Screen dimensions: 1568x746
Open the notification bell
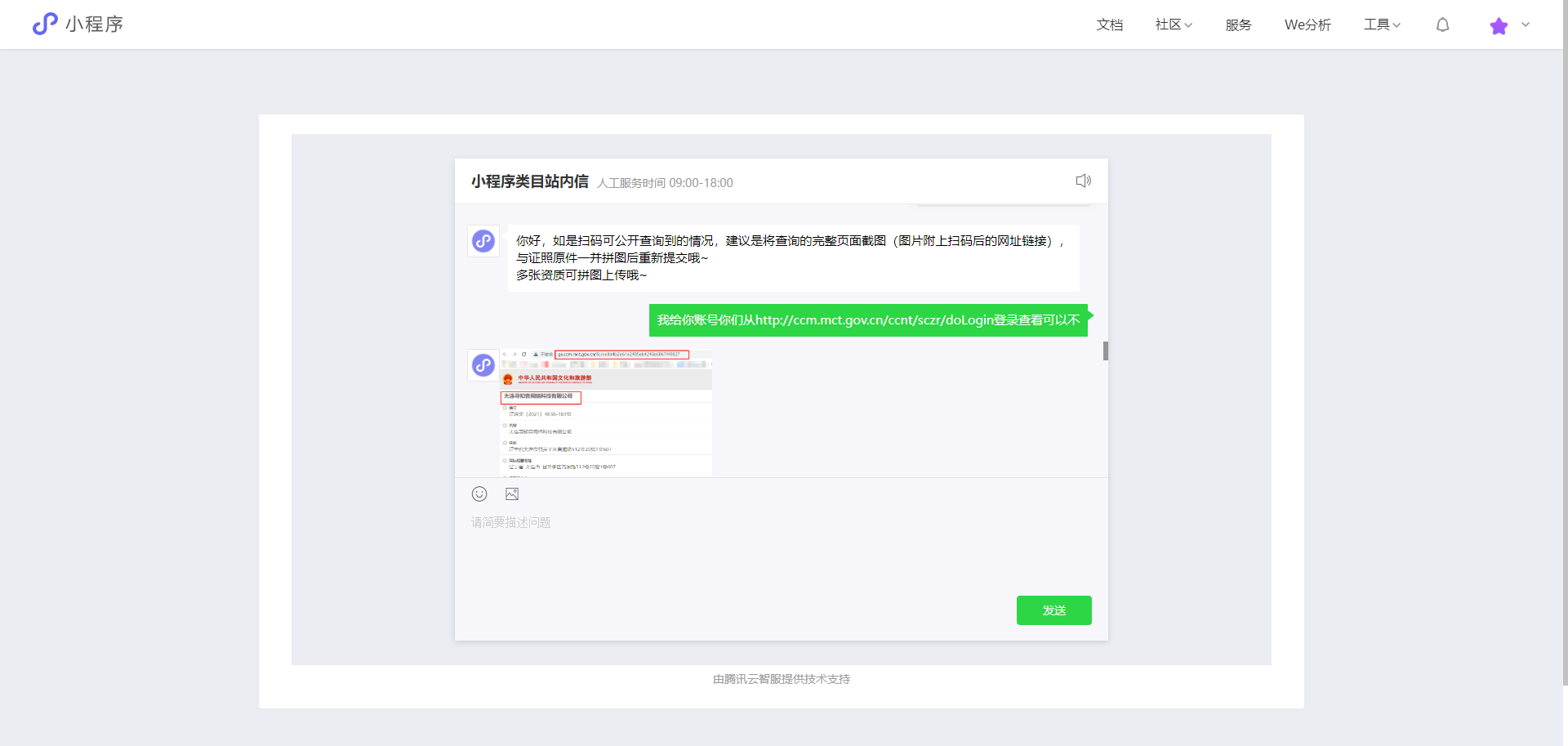point(1443,25)
